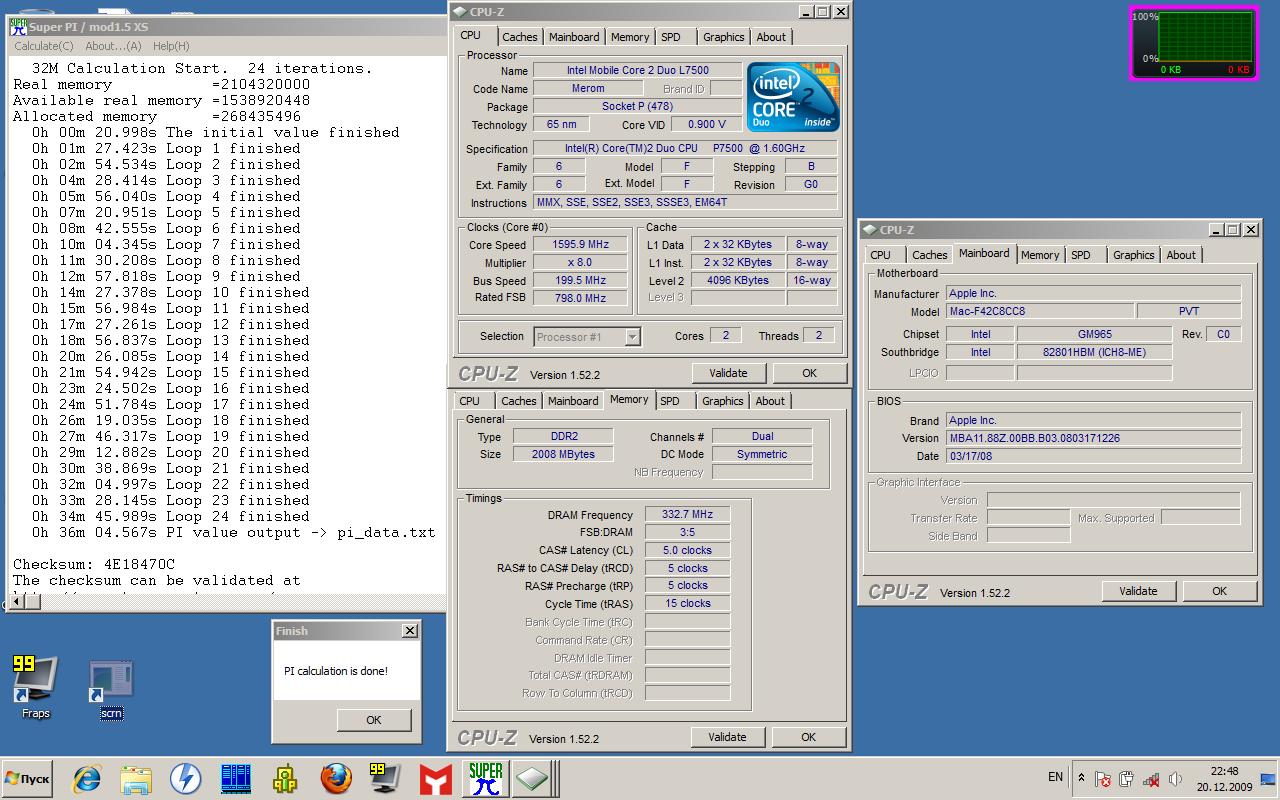Image resolution: width=1280 pixels, height=800 pixels.
Task: Click Validate in the right CPU-Z Mainboard window
Action: (x=1138, y=591)
